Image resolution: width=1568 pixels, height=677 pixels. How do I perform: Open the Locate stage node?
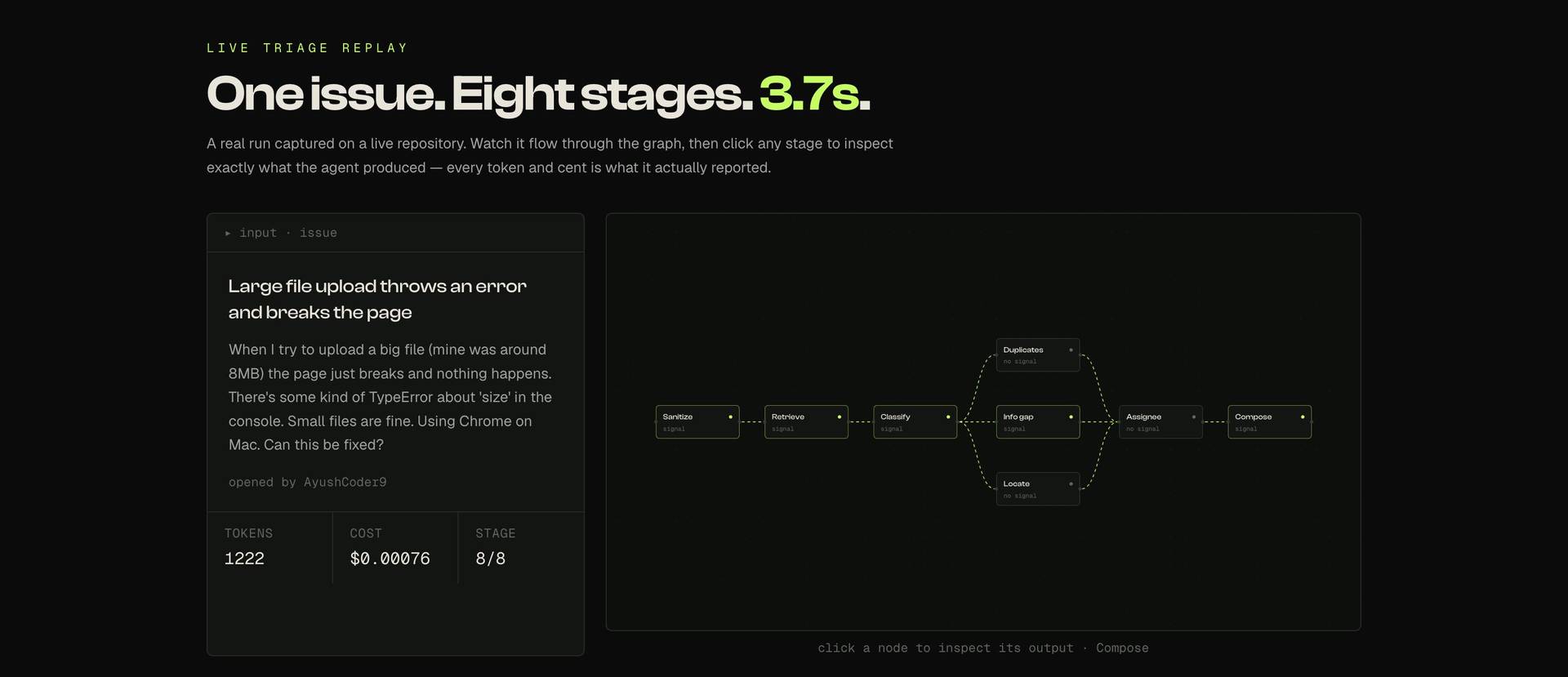point(1038,488)
